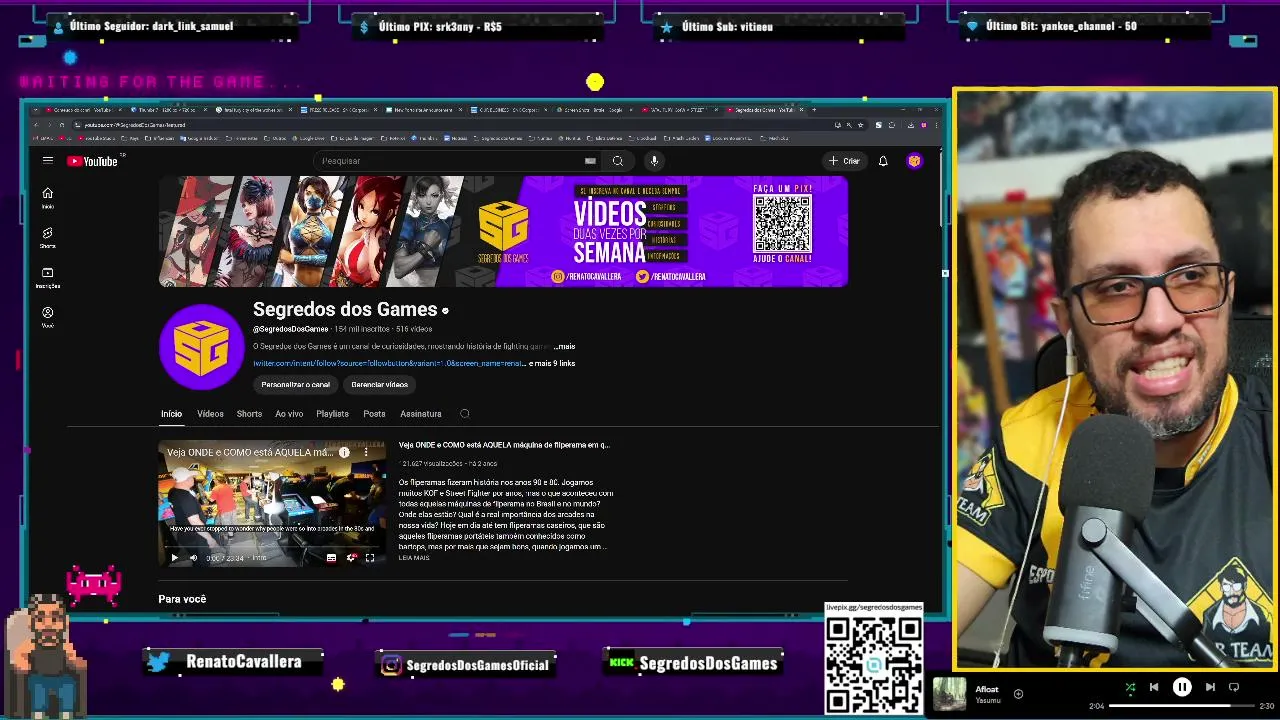Open new browser tab plus button
This screenshot has height=720, width=1280.
[814, 110]
